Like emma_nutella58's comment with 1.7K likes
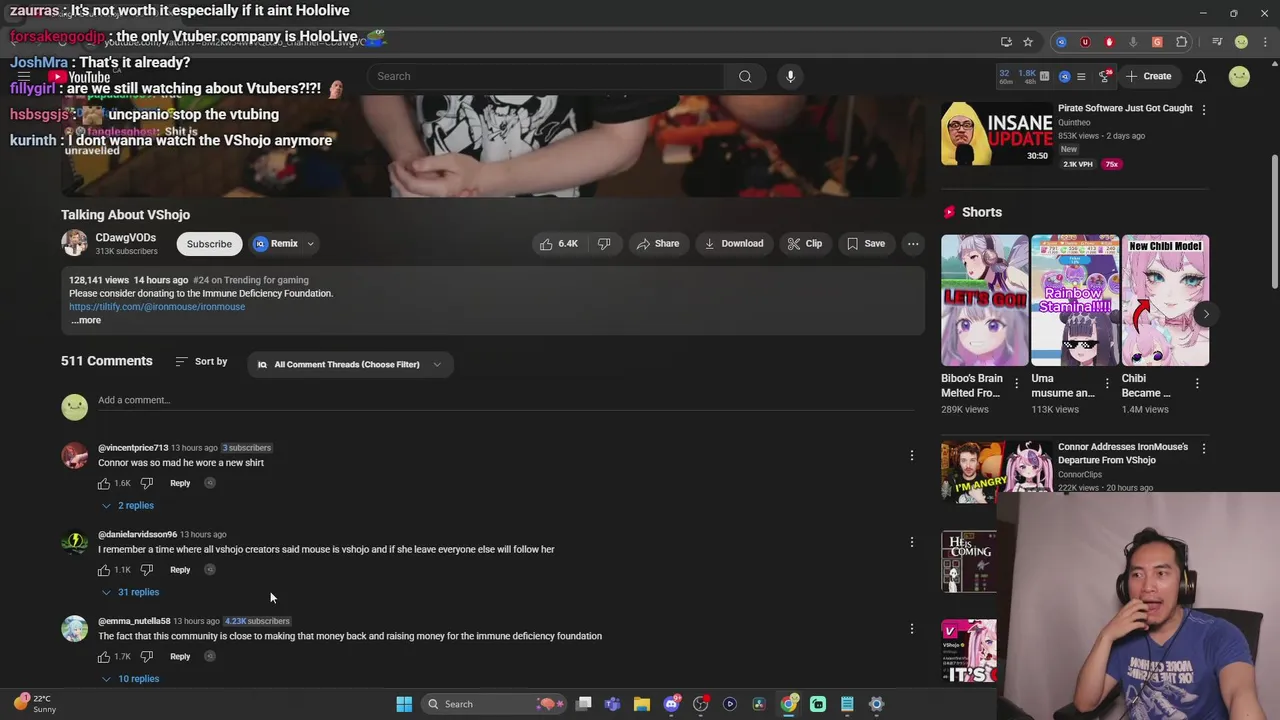The image size is (1280, 720). coord(104,657)
